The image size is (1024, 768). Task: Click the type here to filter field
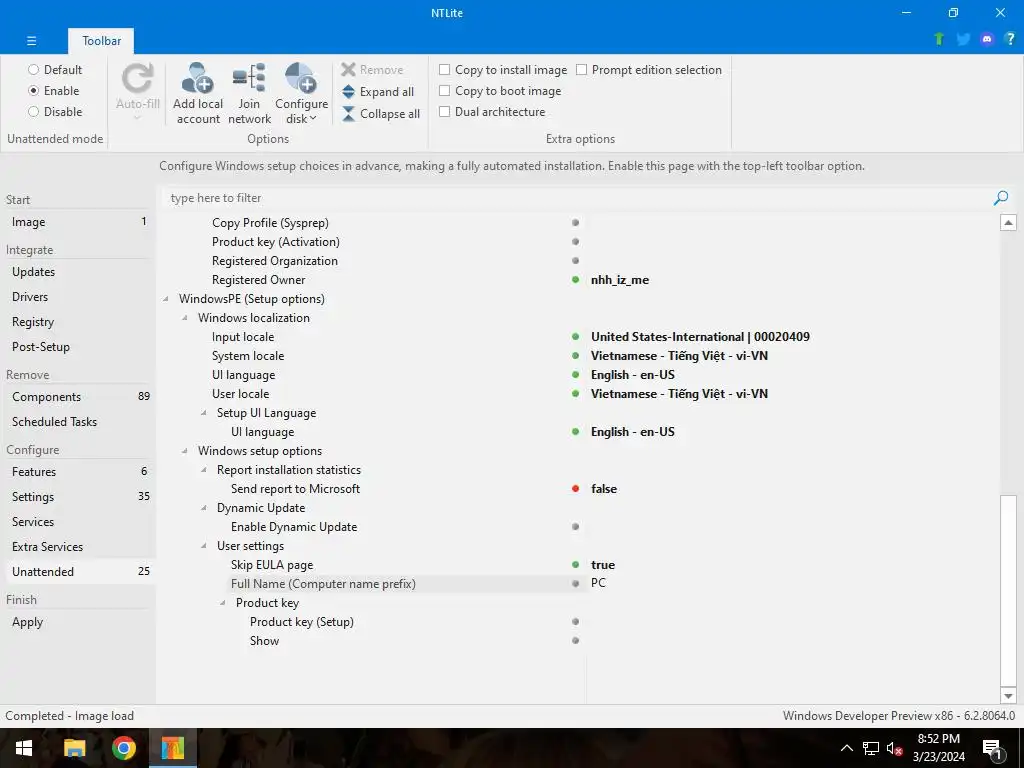575,198
